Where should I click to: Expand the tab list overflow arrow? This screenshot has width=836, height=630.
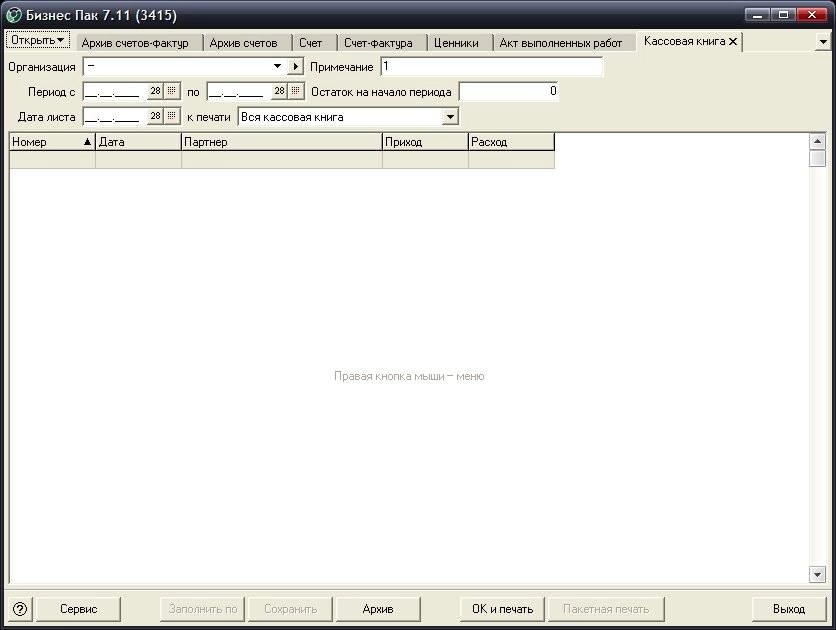(823, 42)
